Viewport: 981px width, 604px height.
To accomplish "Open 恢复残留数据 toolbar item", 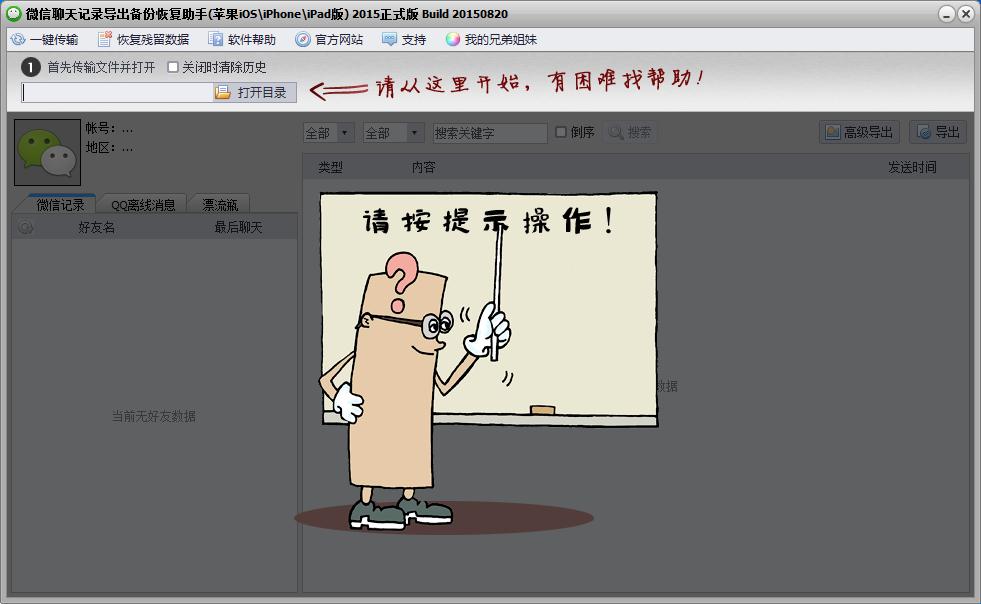I will tap(143, 39).
